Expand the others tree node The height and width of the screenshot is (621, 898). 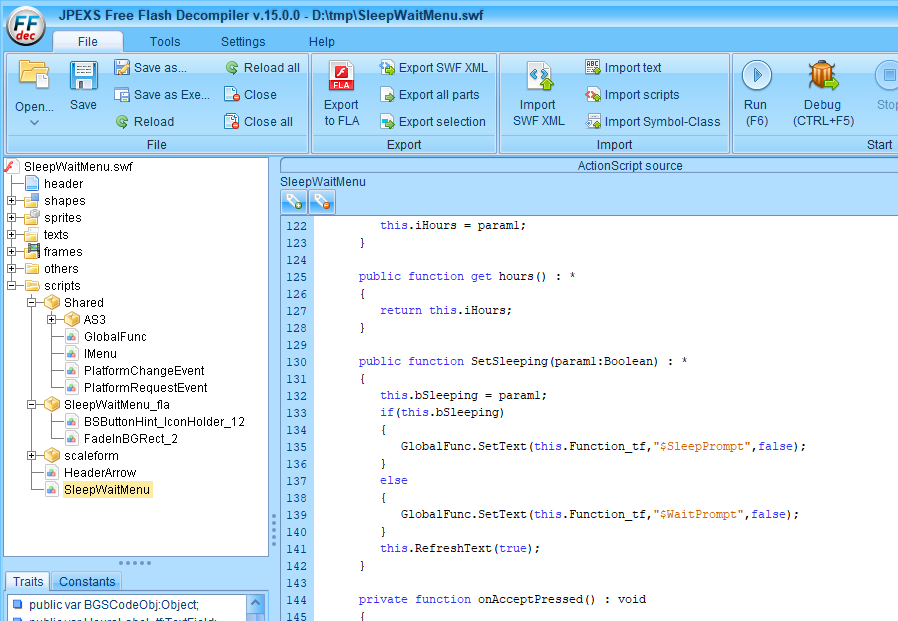[11, 269]
